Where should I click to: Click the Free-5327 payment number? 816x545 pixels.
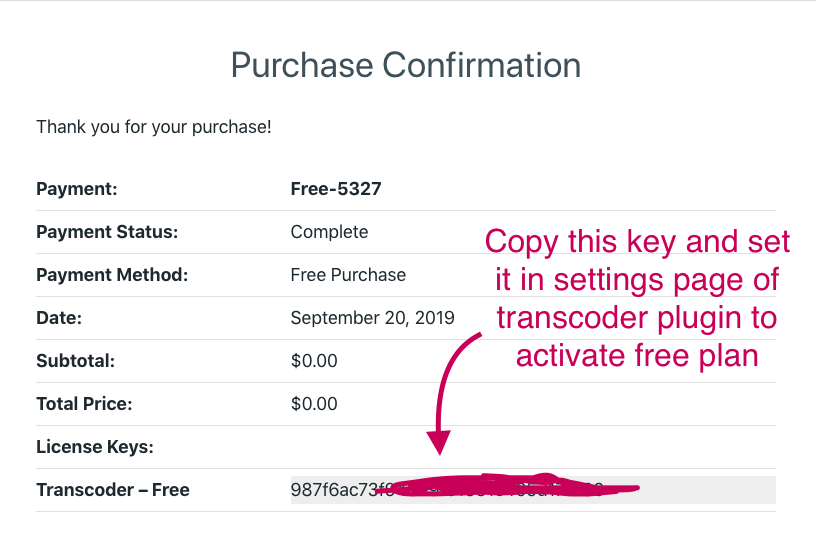[336, 189]
